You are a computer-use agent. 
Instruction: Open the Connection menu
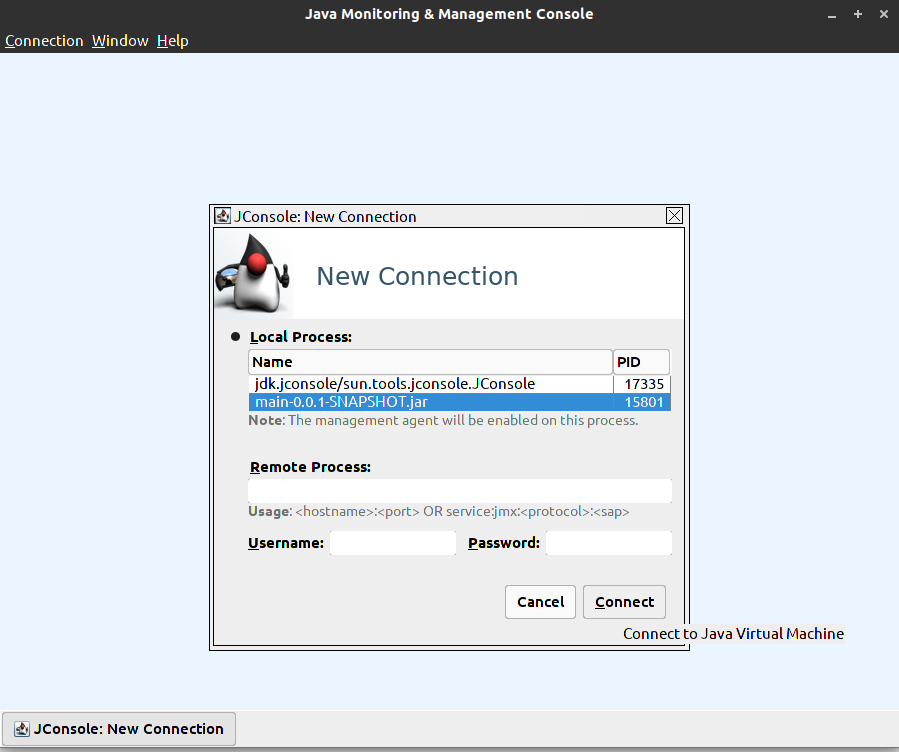(x=44, y=41)
